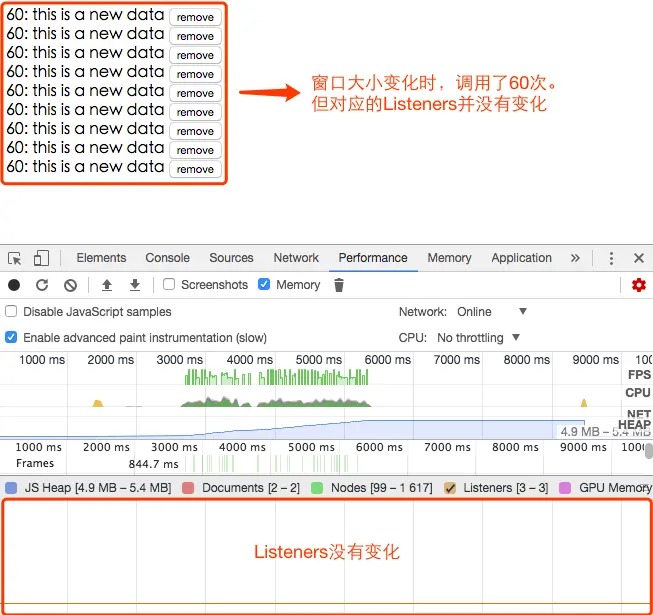653x615 pixels.
Task: Click the HEAP graph in the overview
Action: [x=292, y=429]
